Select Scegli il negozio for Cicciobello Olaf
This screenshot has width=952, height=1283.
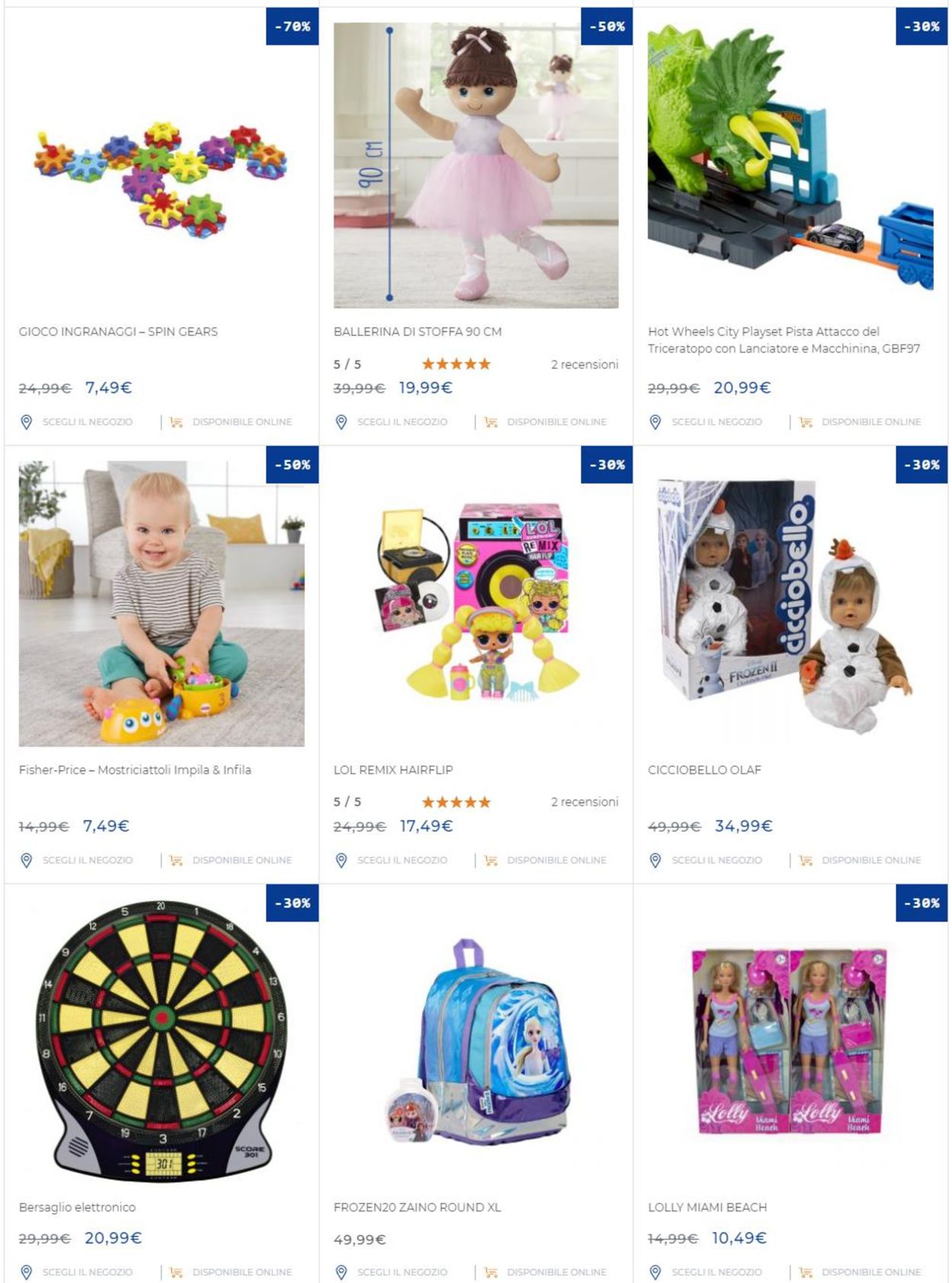point(717,860)
